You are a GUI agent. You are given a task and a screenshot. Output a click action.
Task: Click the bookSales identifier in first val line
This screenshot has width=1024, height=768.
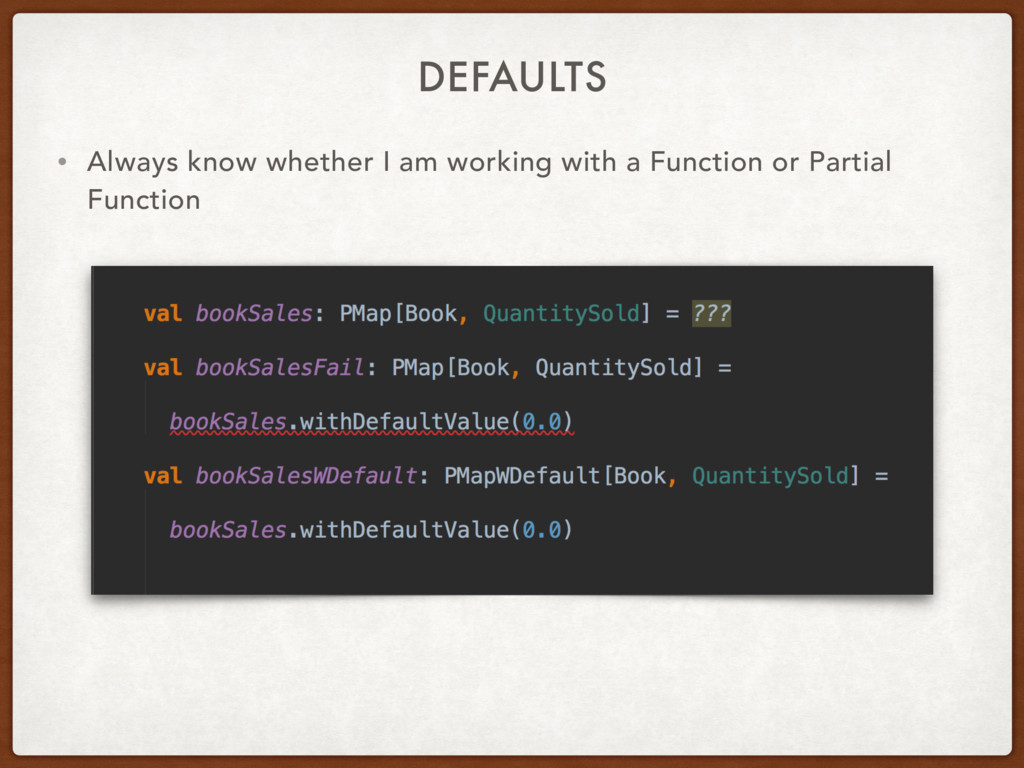point(254,313)
